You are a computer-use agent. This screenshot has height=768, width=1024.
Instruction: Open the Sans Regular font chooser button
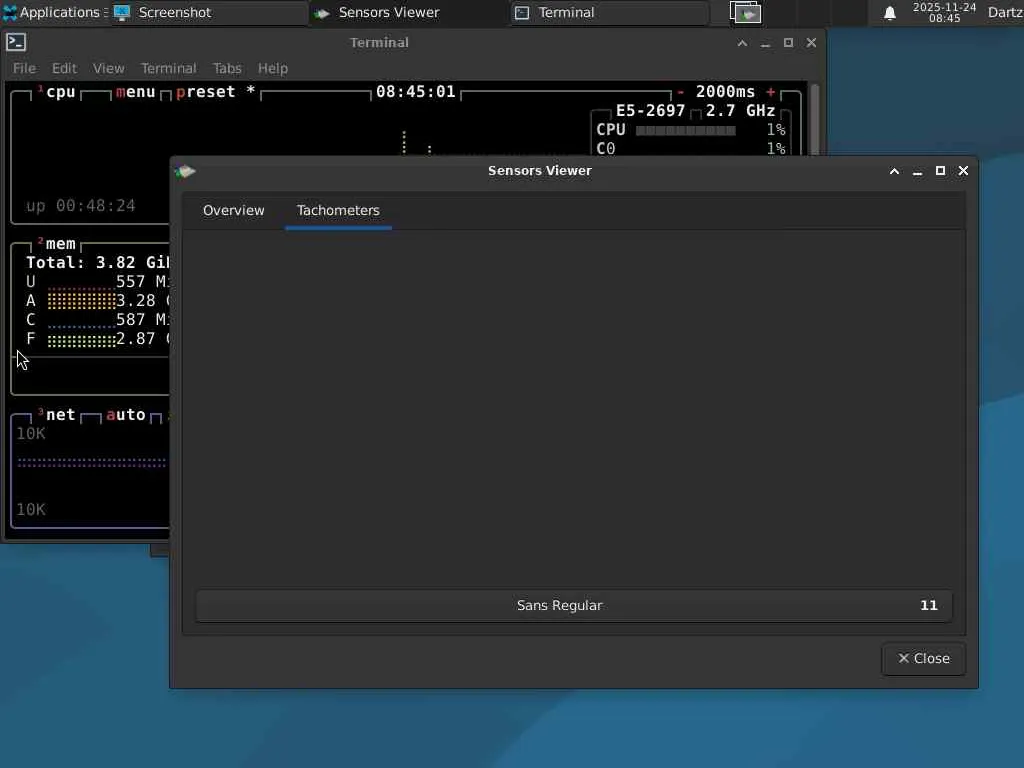click(573, 605)
